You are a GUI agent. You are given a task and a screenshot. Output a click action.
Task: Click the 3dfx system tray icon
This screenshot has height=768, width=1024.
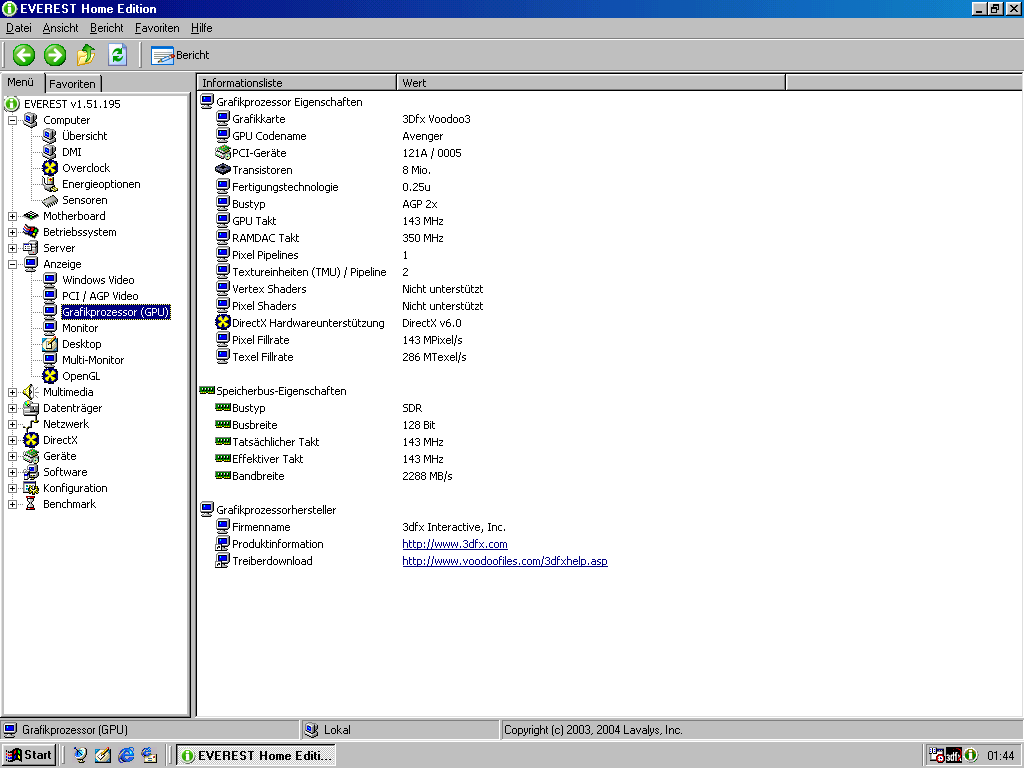(953, 756)
